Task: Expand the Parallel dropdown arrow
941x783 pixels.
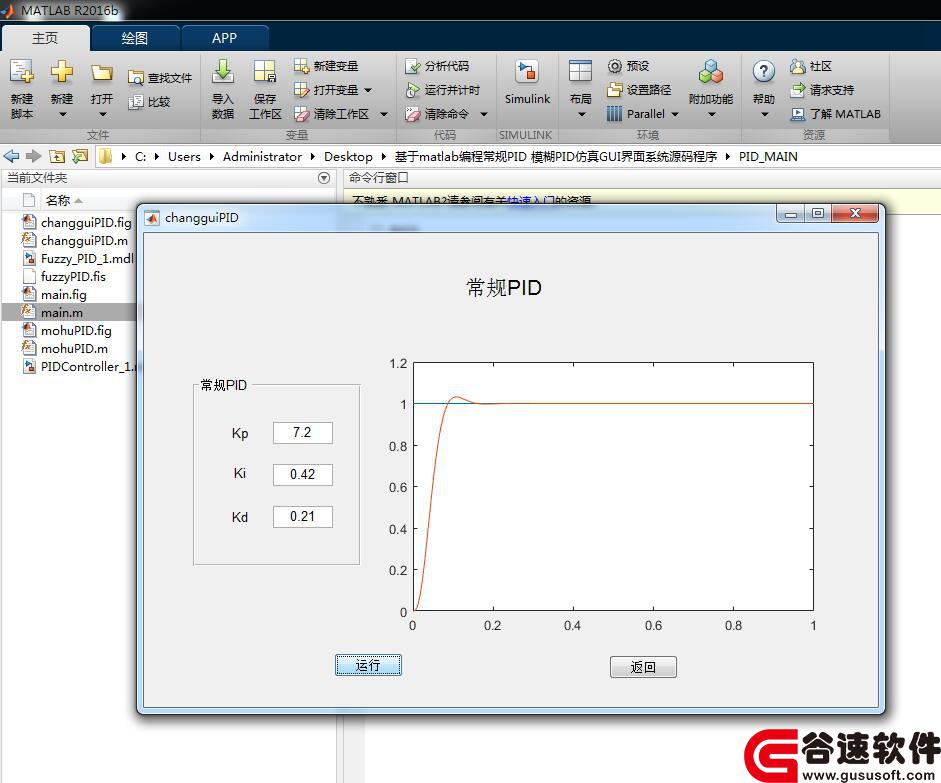Action: pyautogui.click(x=675, y=115)
